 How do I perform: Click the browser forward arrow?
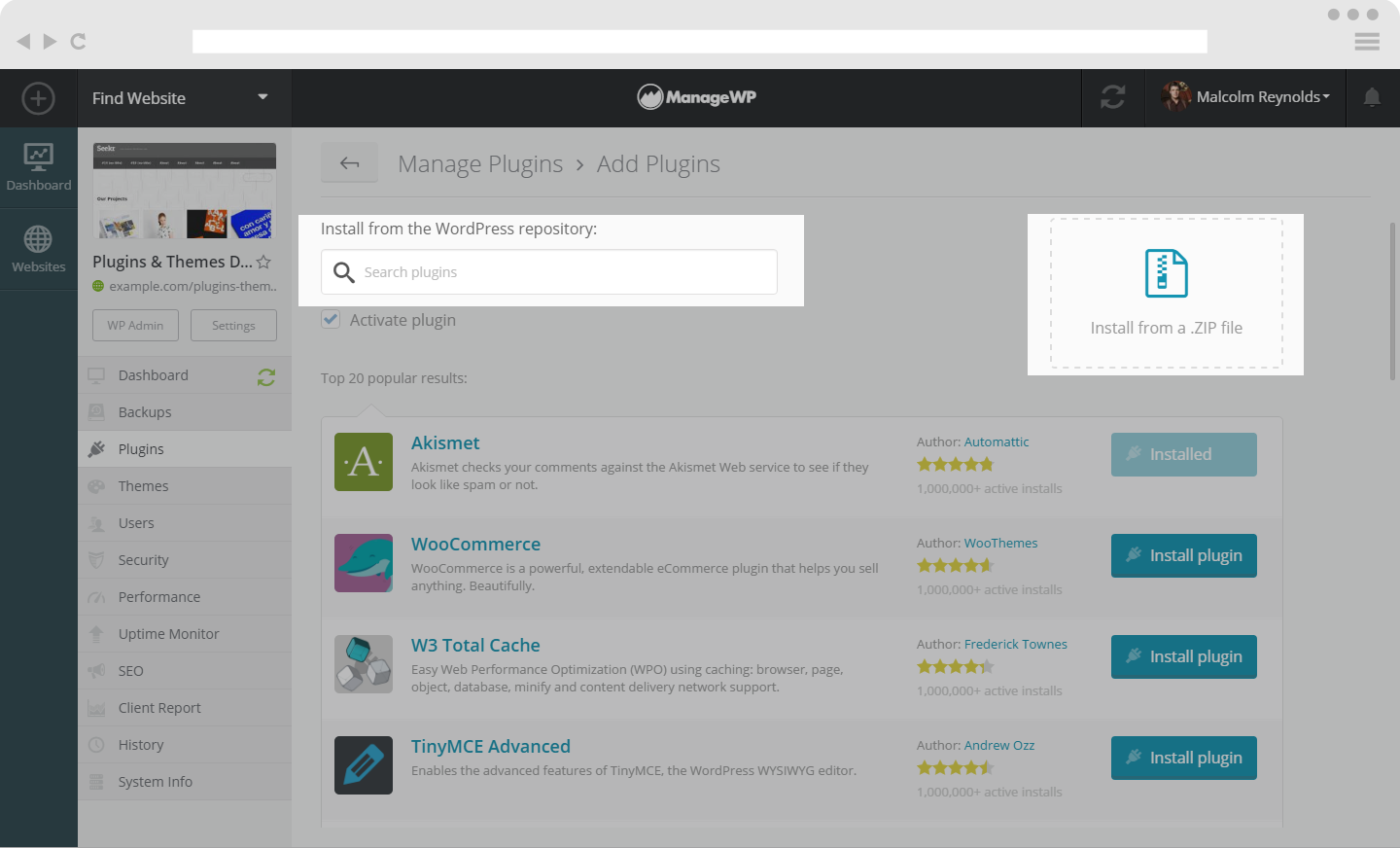[x=50, y=41]
